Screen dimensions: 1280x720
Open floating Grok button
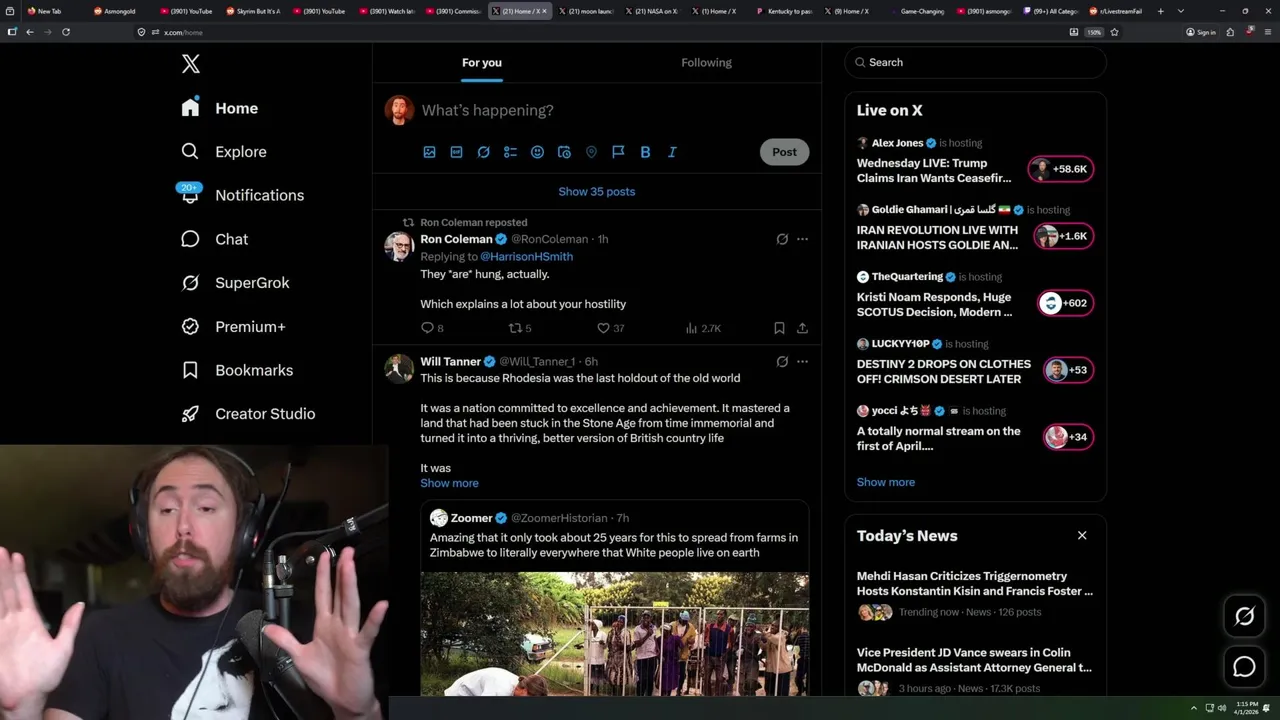[1244, 617]
